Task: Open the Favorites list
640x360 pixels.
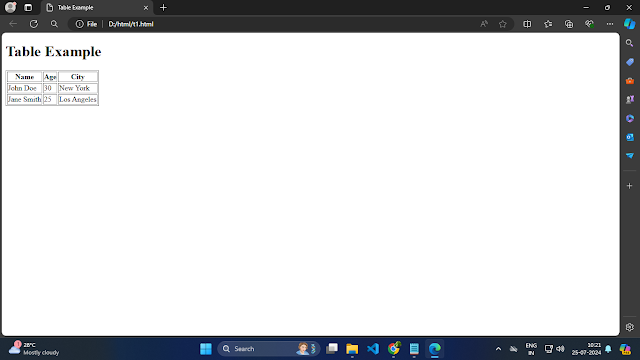Action: [x=548, y=24]
